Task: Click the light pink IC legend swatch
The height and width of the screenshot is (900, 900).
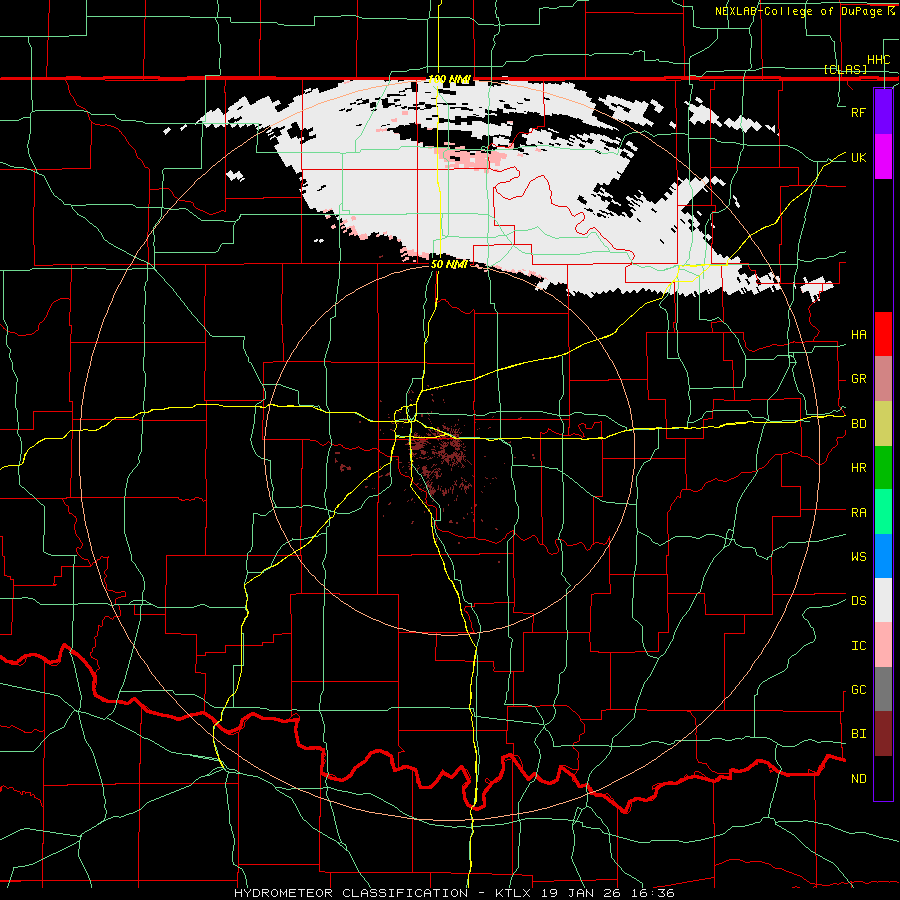Action: [x=883, y=645]
